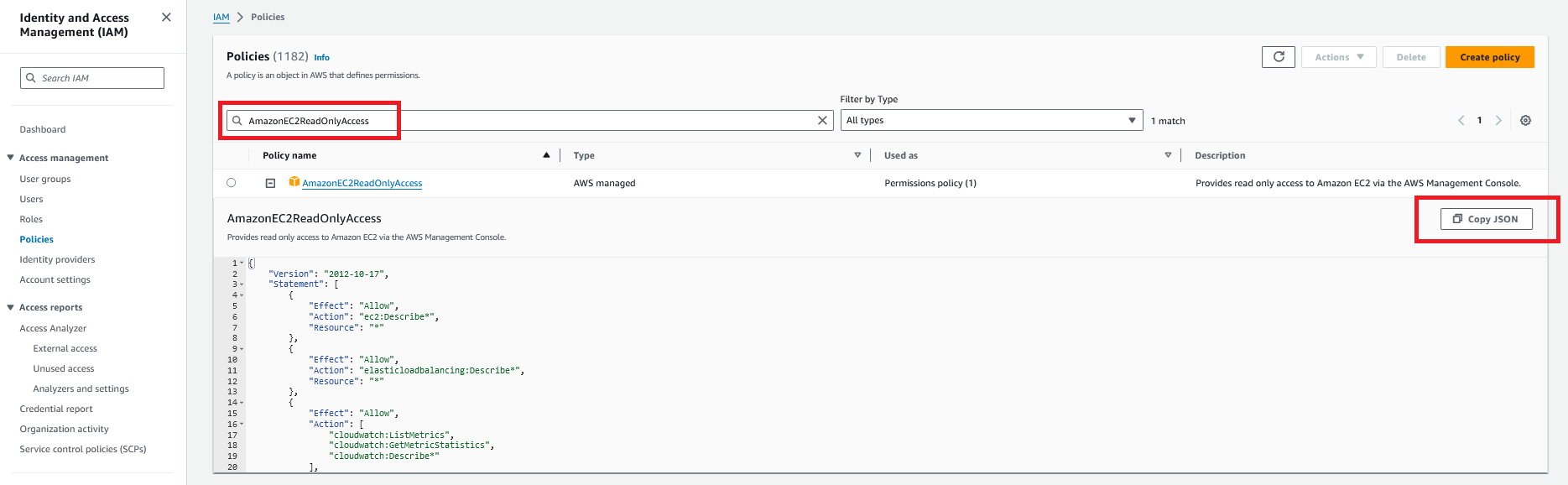
Task: Click page number 1 in pagination
Action: (x=1479, y=120)
